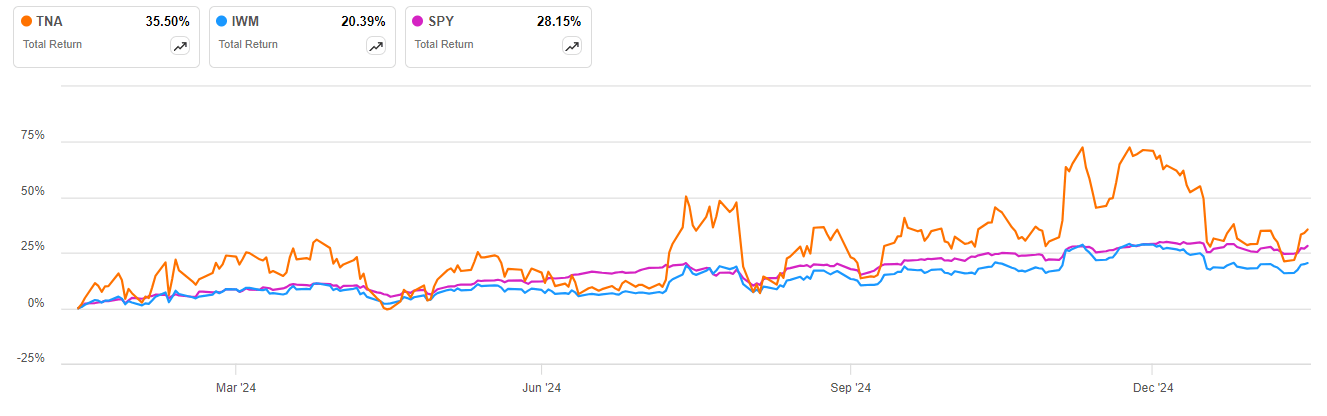The image size is (1327, 416).
Task: Click the Mar '24 x-axis label
Action: click(235, 387)
